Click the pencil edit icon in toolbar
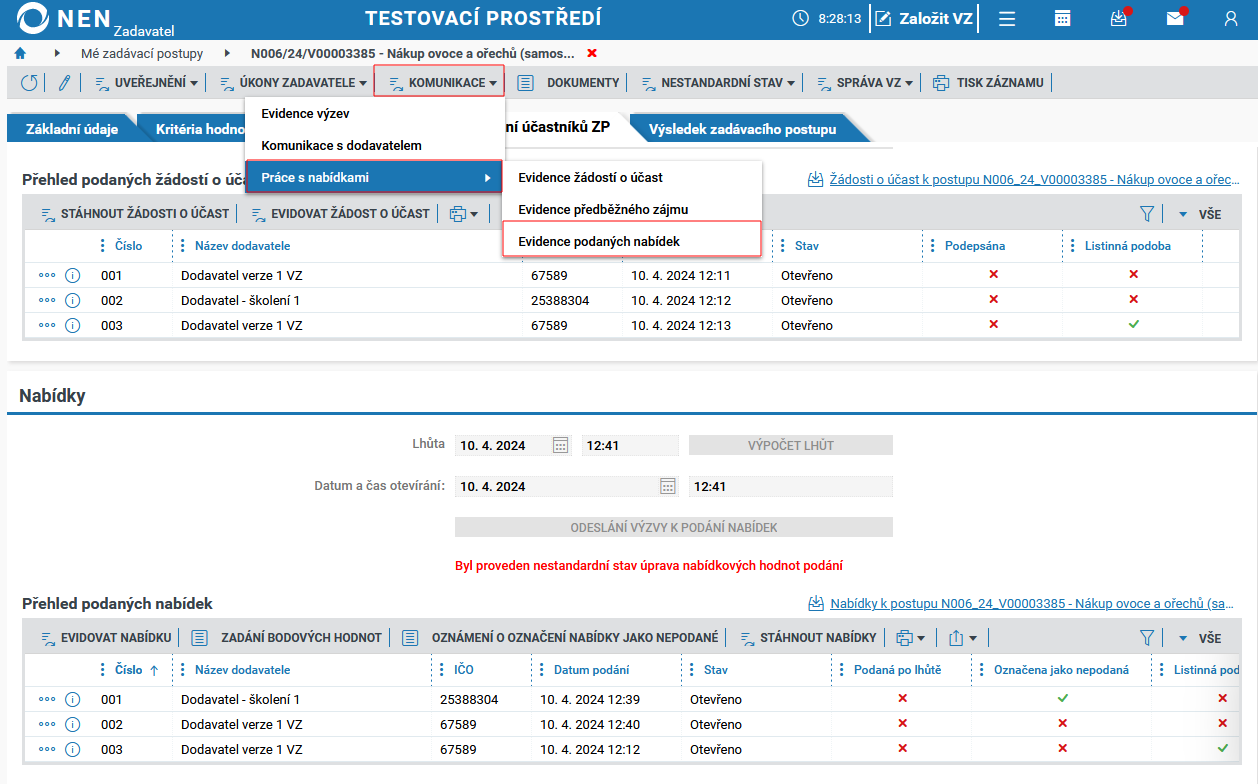Image resolution: width=1258 pixels, height=784 pixels. tap(65, 83)
